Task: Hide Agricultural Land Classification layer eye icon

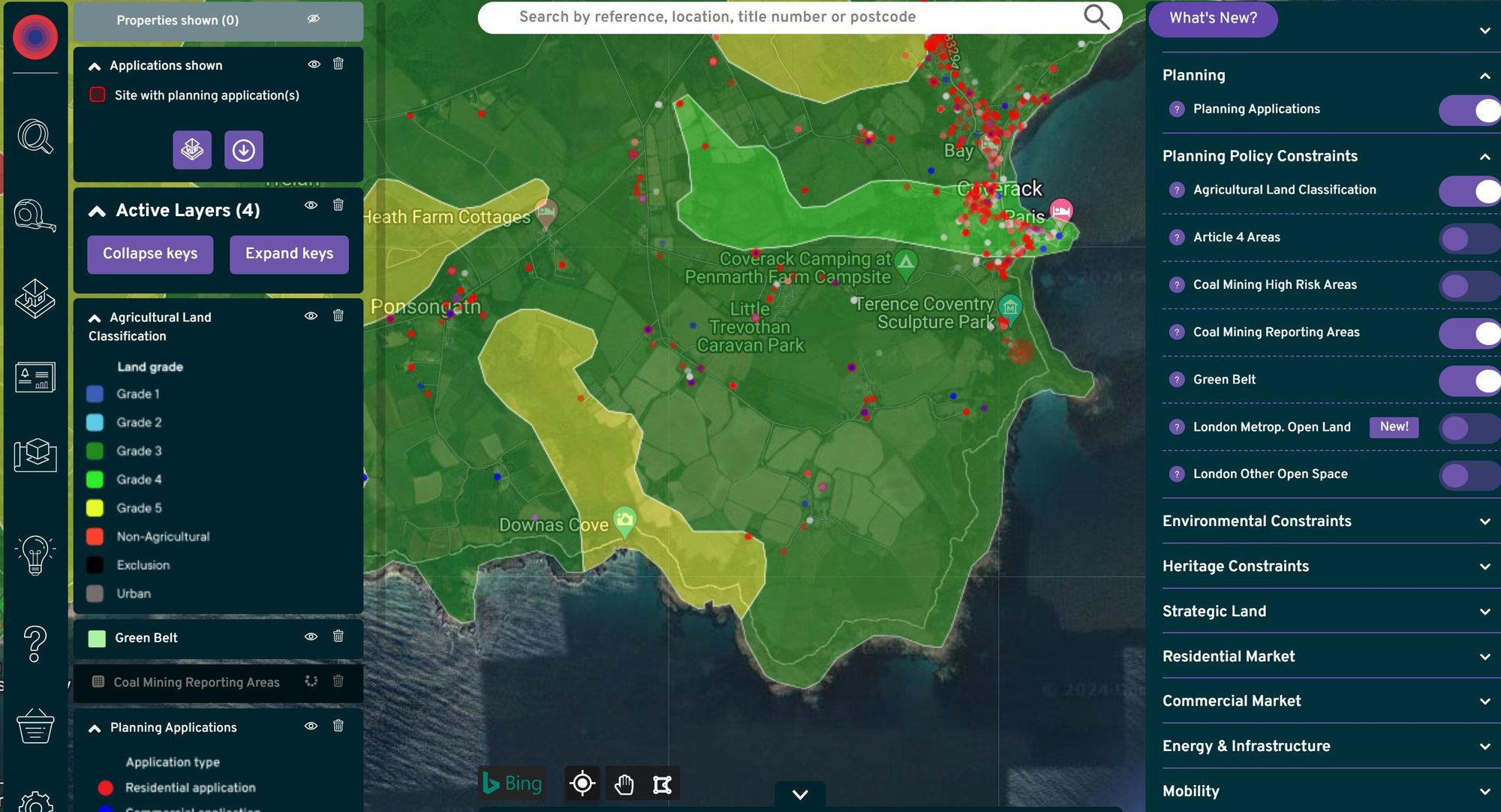Action: [x=311, y=316]
